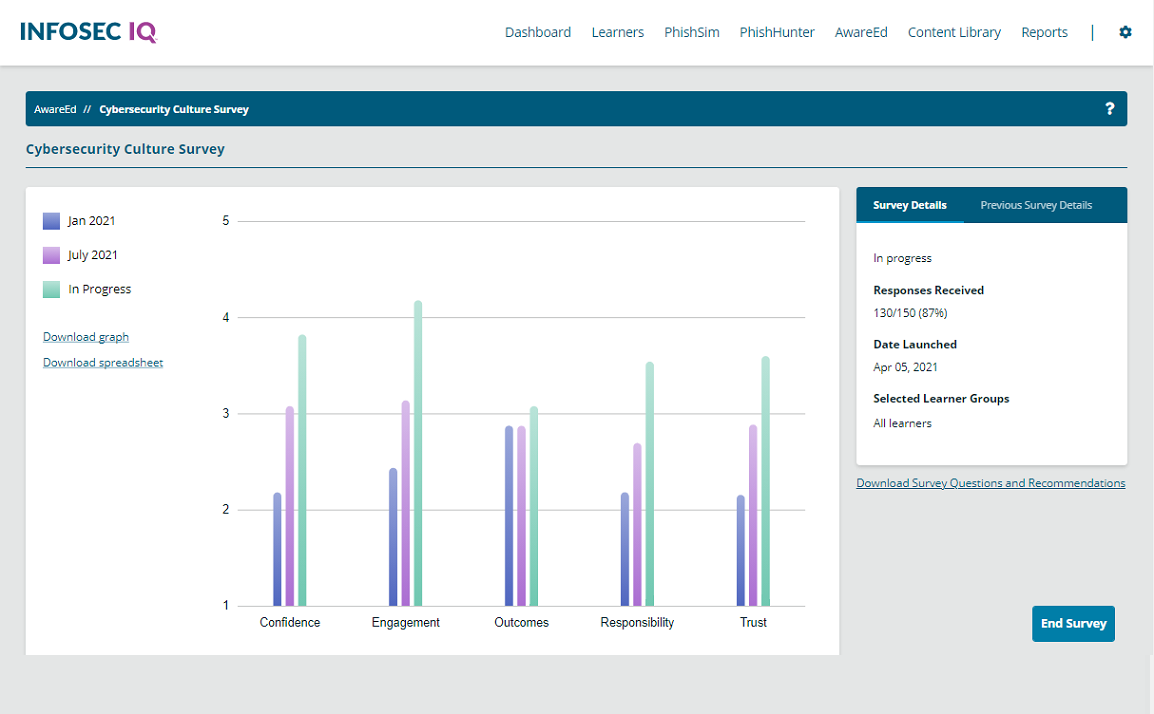This screenshot has width=1154, height=714.
Task: Select PhishHunter in the navigation bar
Action: [x=777, y=32]
